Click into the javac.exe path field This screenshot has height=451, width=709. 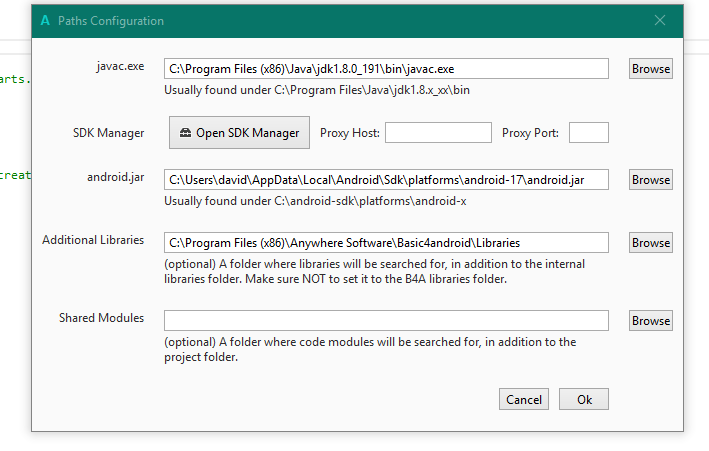point(386,69)
